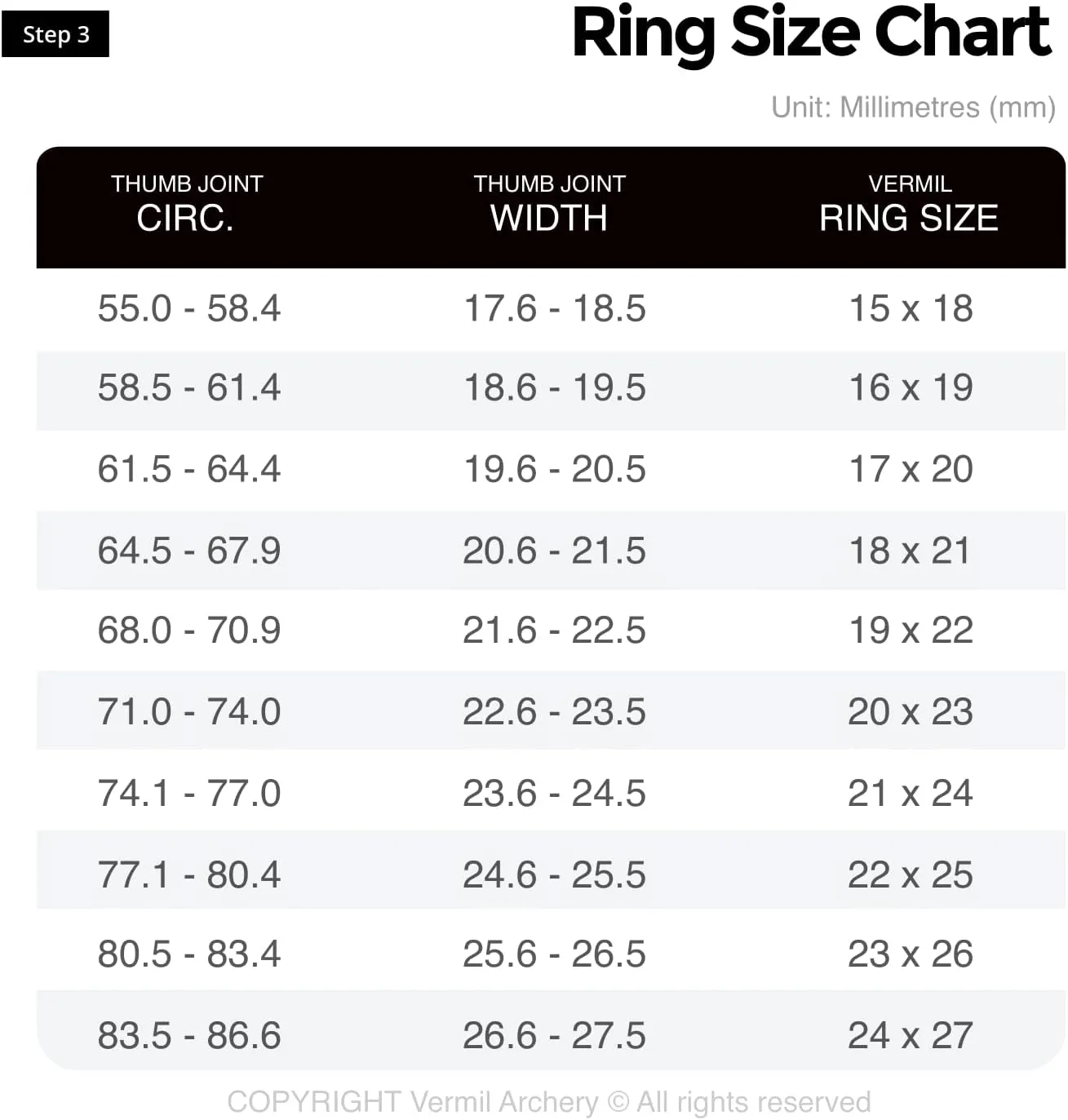
Task: Click circumference range 74.1 - 77.0
Action: 189,794
